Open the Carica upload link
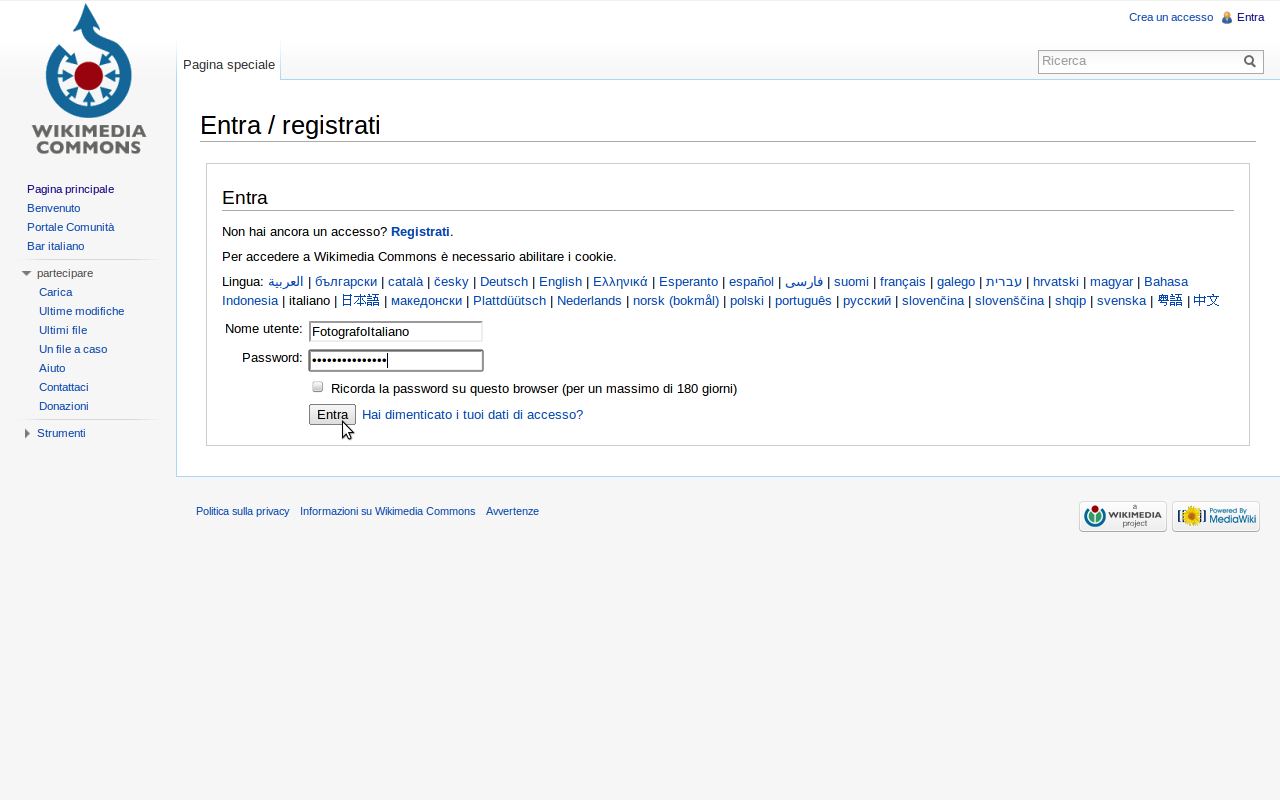Screen dimensions: 1280x800 (55, 292)
